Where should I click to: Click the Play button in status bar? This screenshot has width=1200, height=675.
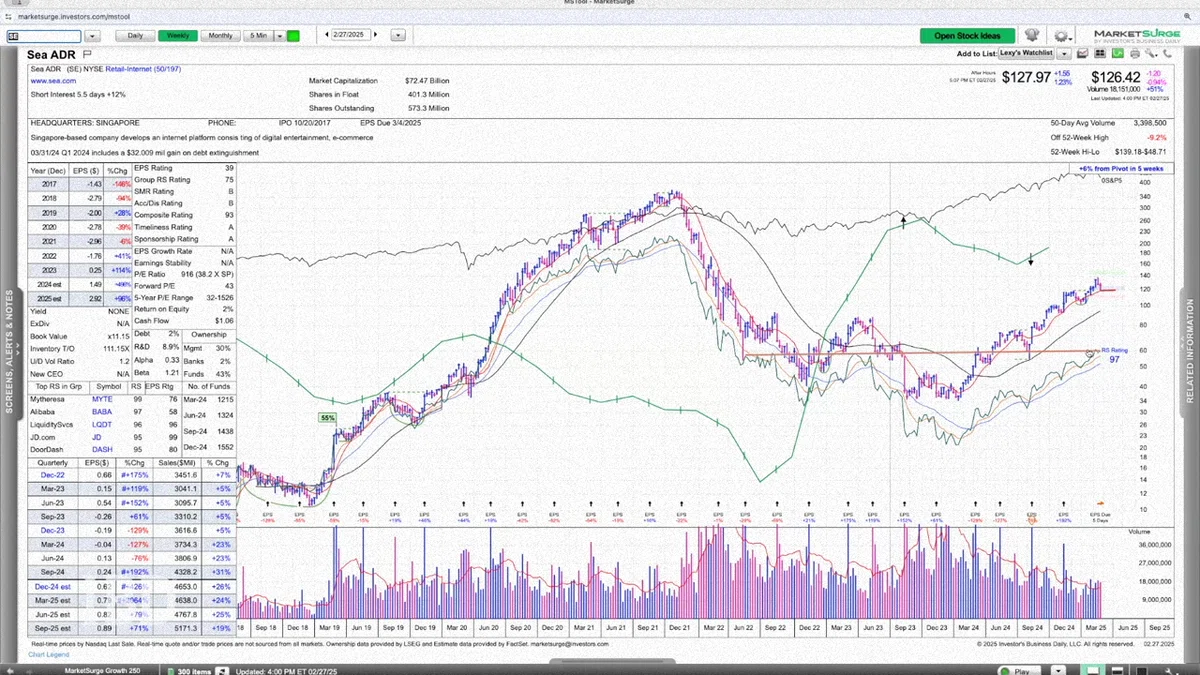click(1019, 670)
